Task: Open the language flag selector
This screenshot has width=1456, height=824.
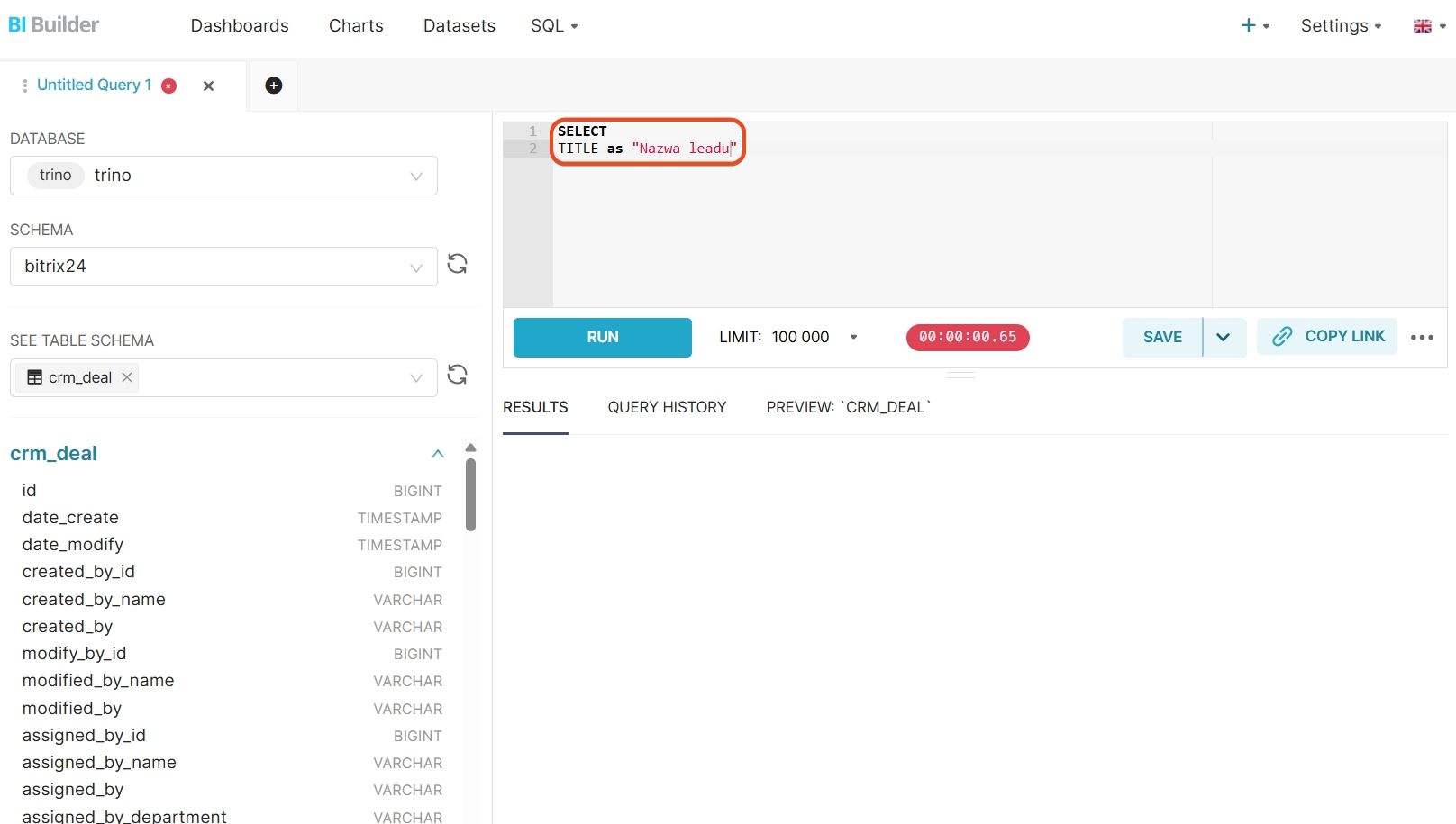Action: pyautogui.click(x=1428, y=26)
